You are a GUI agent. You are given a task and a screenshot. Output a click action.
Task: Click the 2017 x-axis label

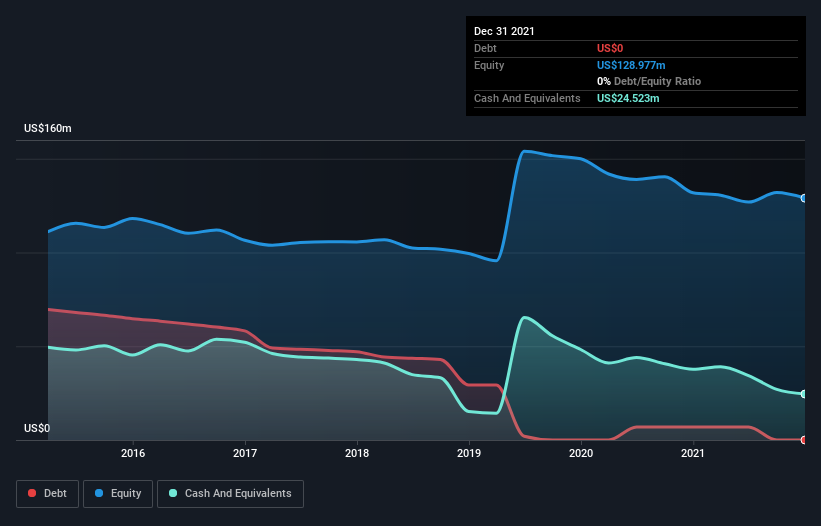point(245,453)
